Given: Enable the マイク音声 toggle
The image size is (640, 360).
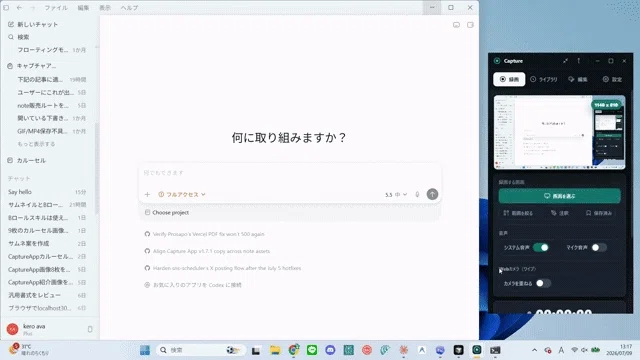Looking at the screenshot, I should [x=599, y=247].
